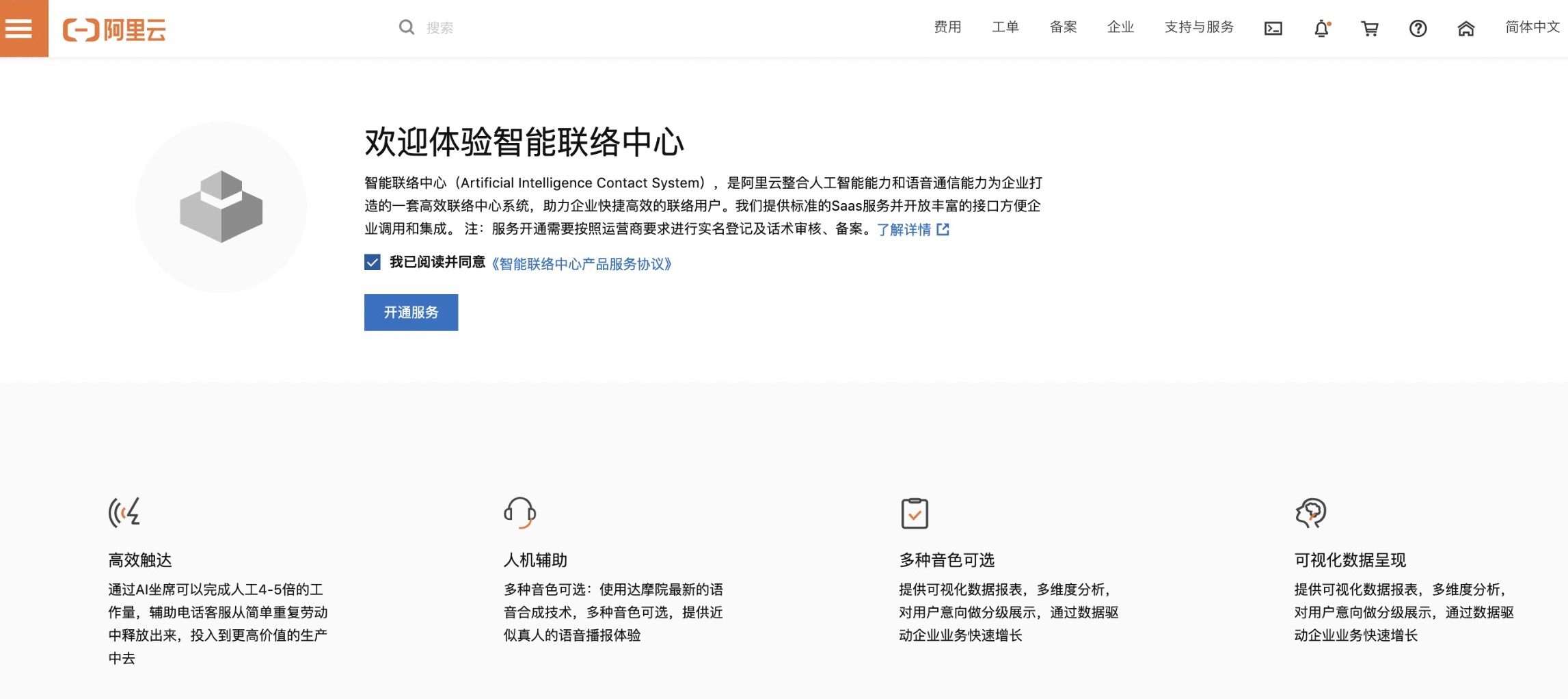Click the 人机辅助 headset icon
Image resolution: width=1568 pixels, height=699 pixels.
point(519,513)
